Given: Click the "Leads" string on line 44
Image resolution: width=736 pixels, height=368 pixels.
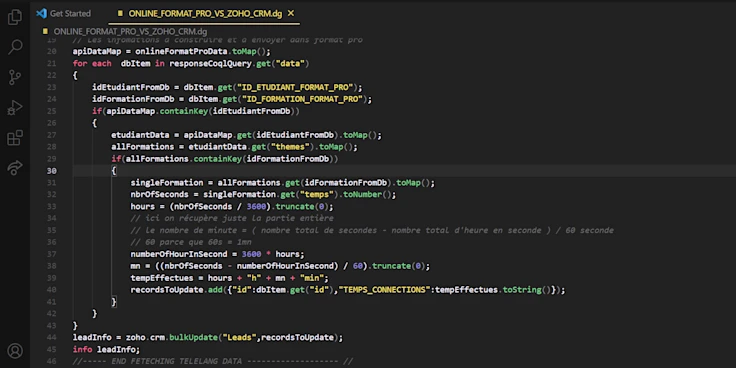Looking at the screenshot, I should tap(239, 337).
